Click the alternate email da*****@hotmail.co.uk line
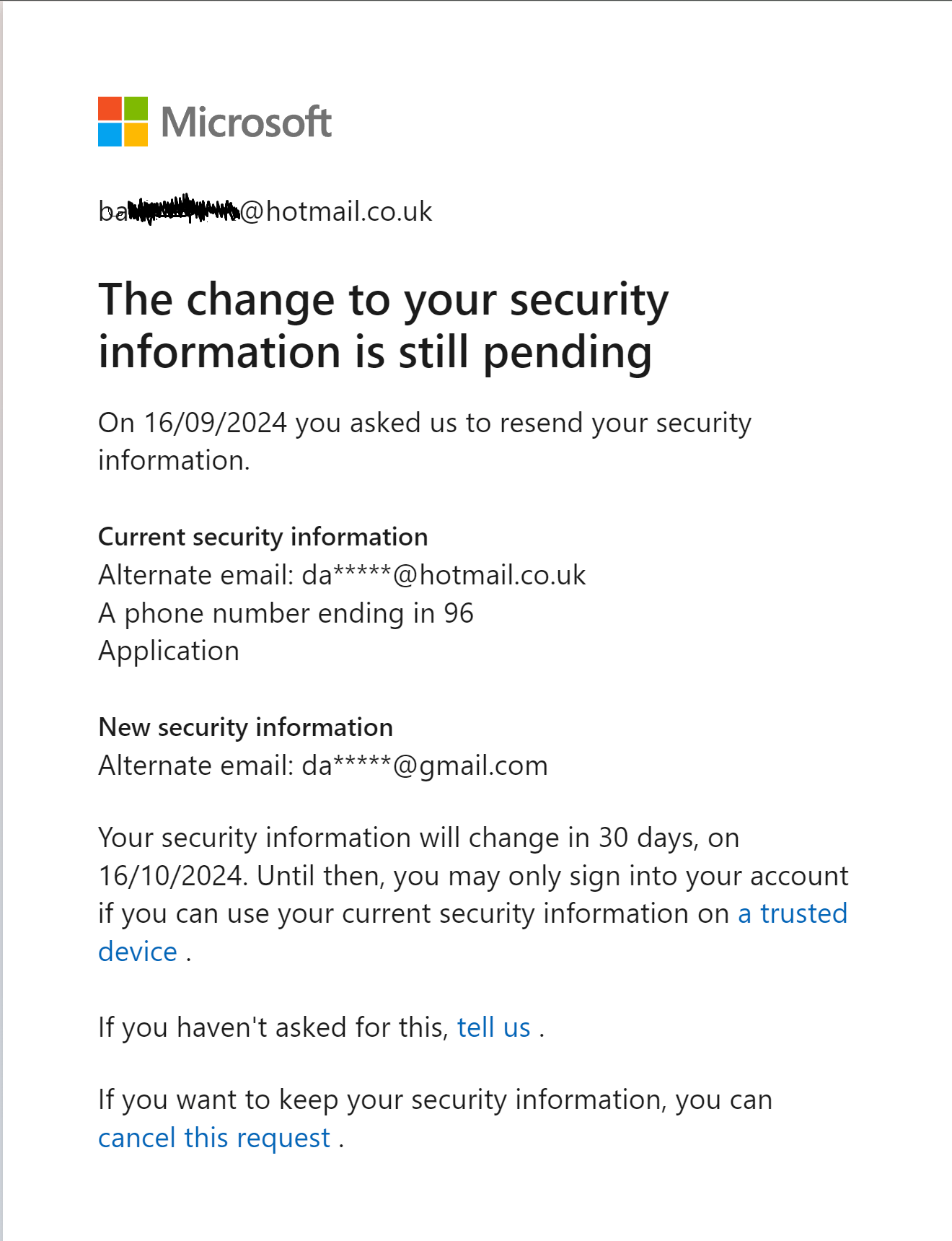952x1241 pixels. tap(342, 575)
